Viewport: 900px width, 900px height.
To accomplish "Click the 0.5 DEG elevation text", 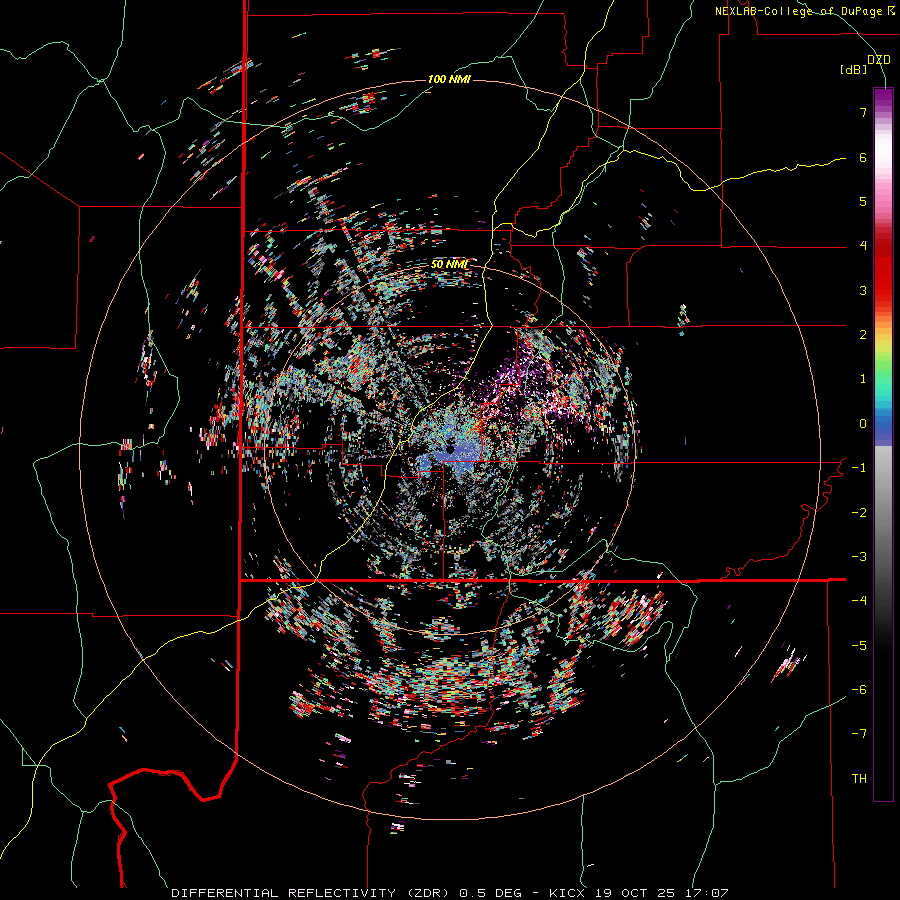I will tap(491, 893).
